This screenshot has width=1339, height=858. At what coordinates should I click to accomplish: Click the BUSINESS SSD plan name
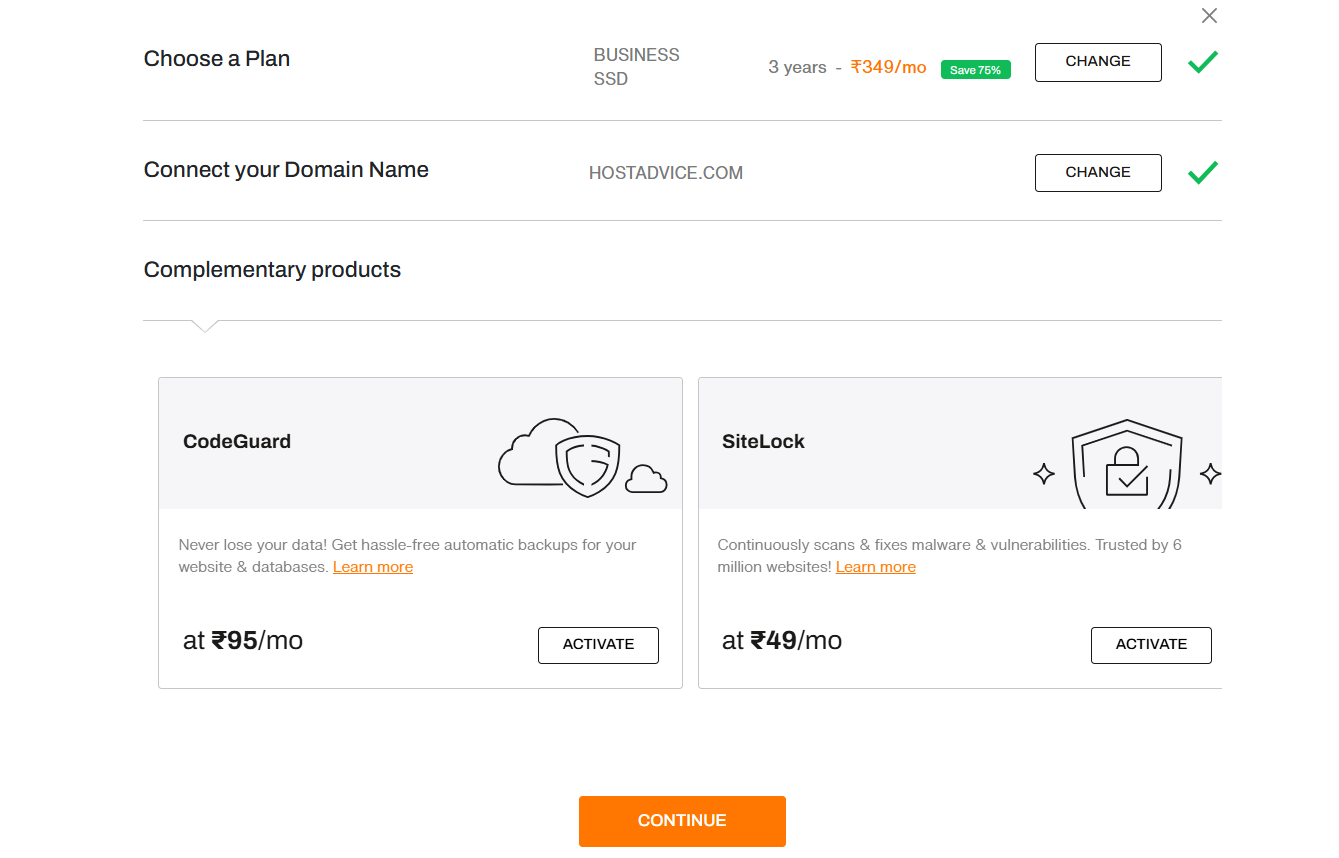pos(636,67)
